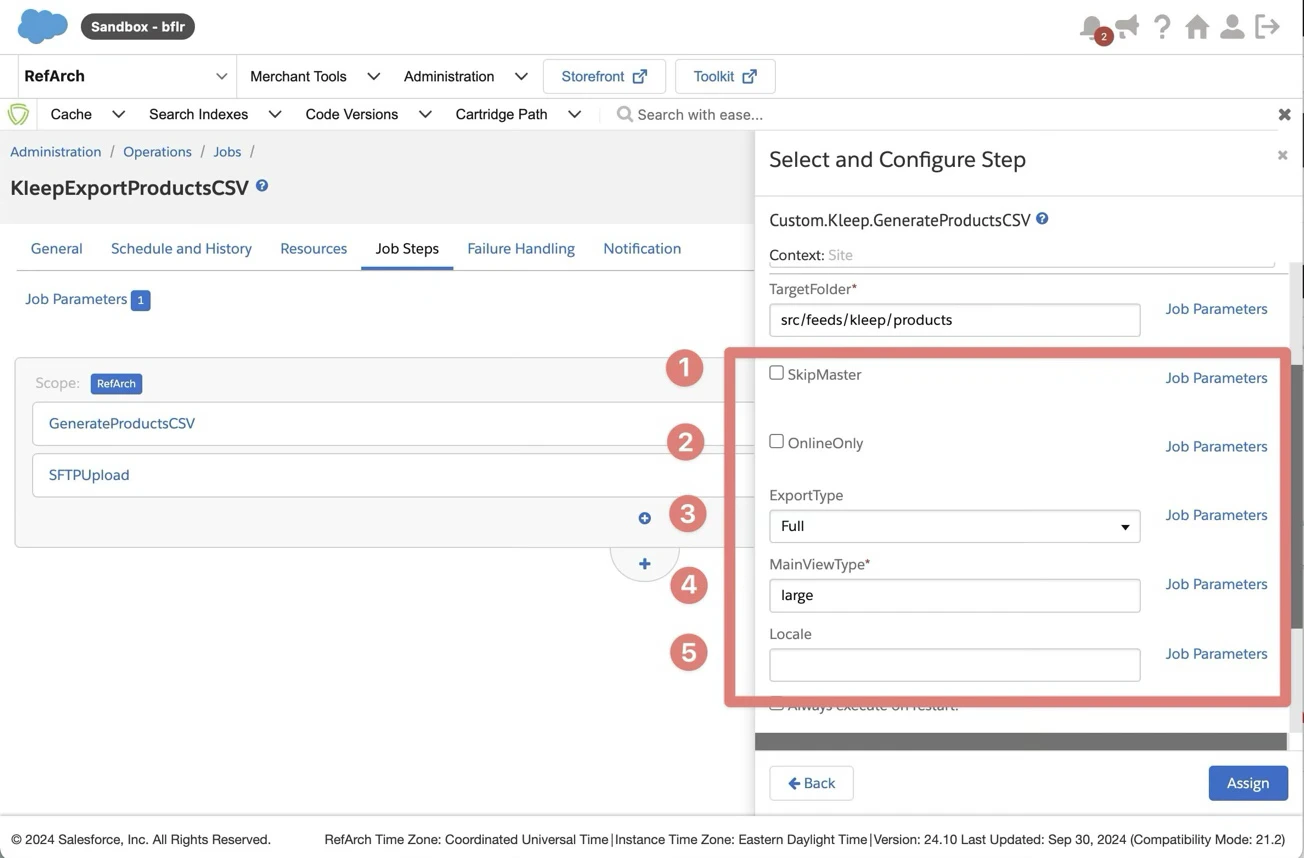1304x858 pixels.
Task: Click the RefArch scope badge
Action: coord(117,384)
